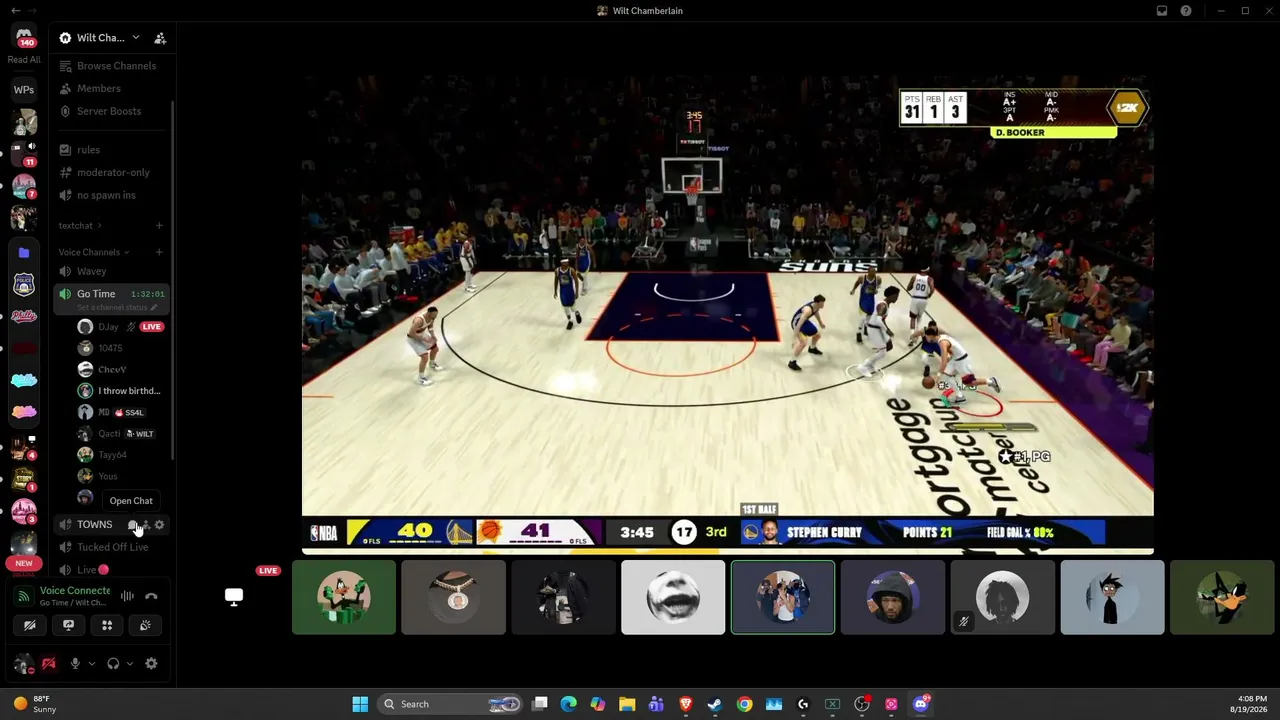The width and height of the screenshot is (1280, 720).
Task: Watch DJay's LIVE stream badge
Action: (151, 327)
